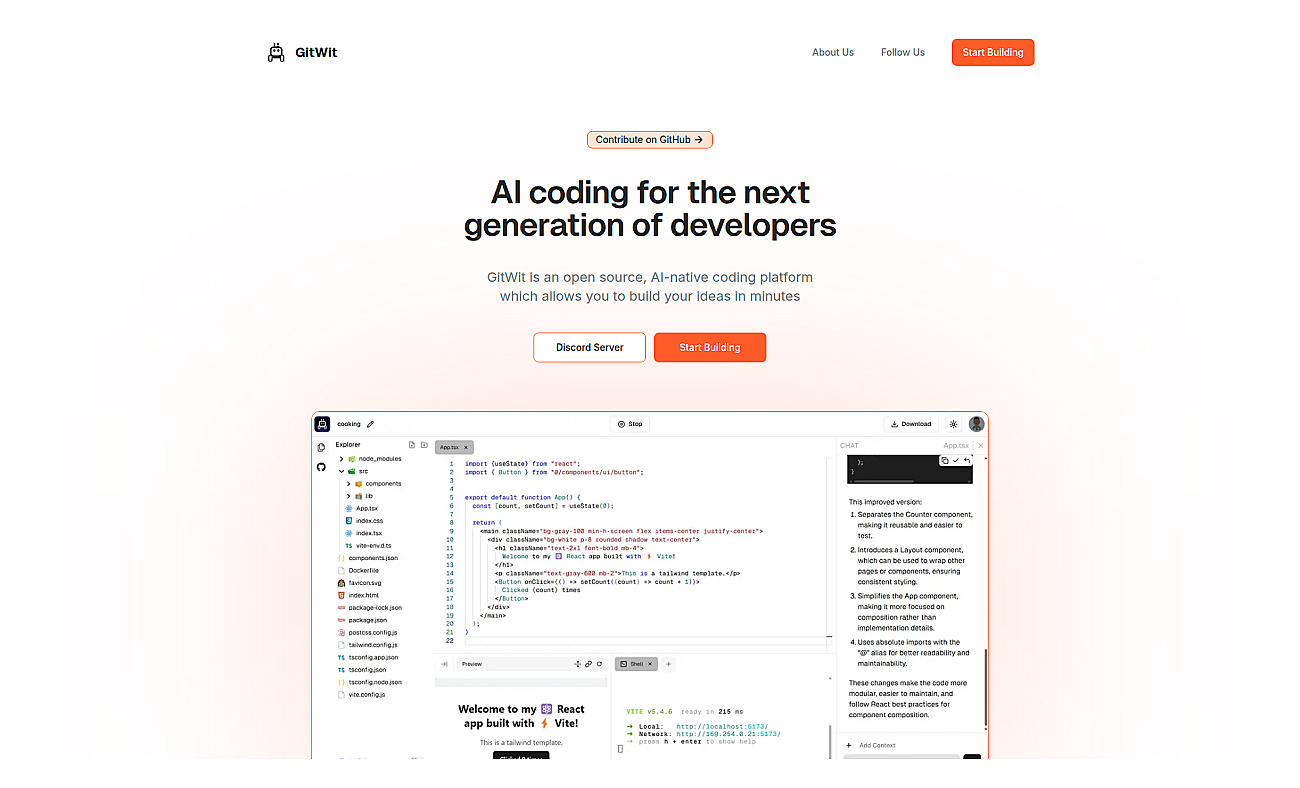This screenshot has width=1300, height=788.
Task: Add a new terminal with plus icon
Action: point(669,664)
